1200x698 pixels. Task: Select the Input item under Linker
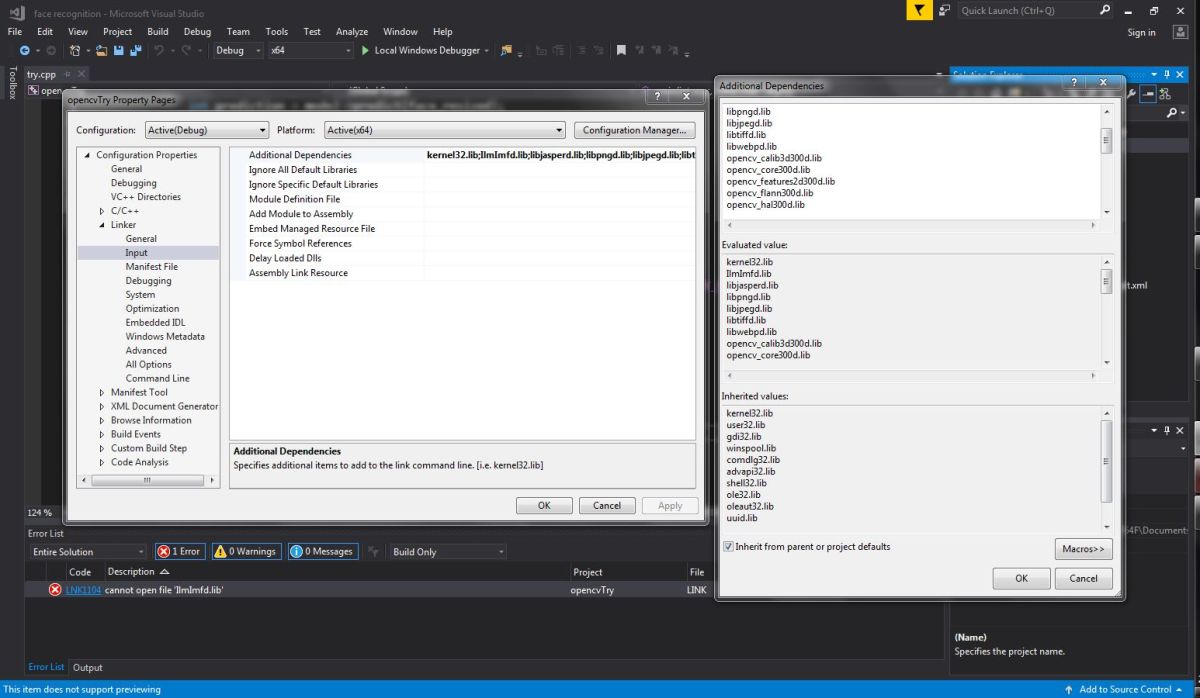136,253
